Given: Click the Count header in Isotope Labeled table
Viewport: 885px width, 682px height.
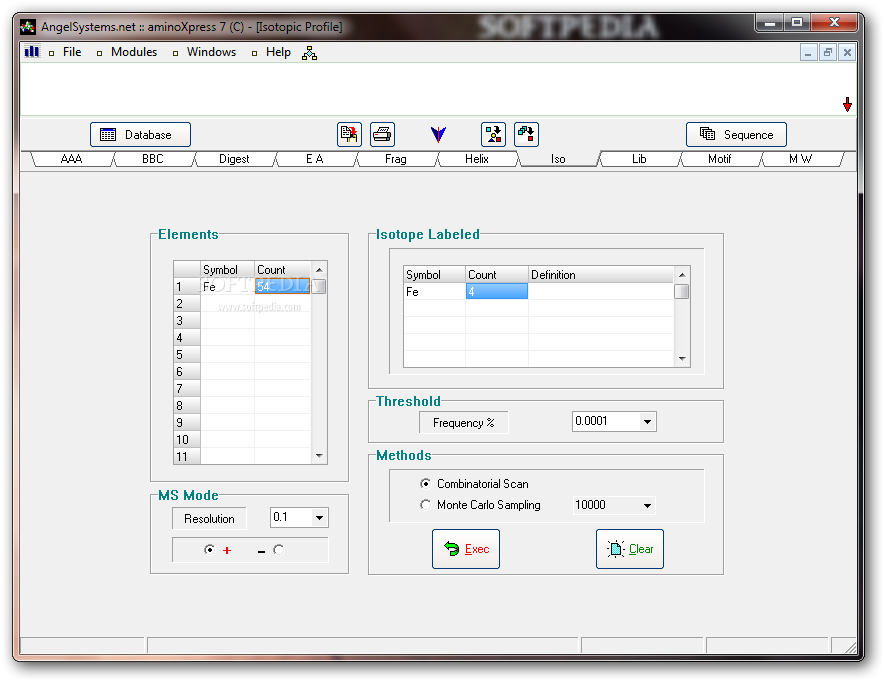Looking at the screenshot, I should click(497, 275).
